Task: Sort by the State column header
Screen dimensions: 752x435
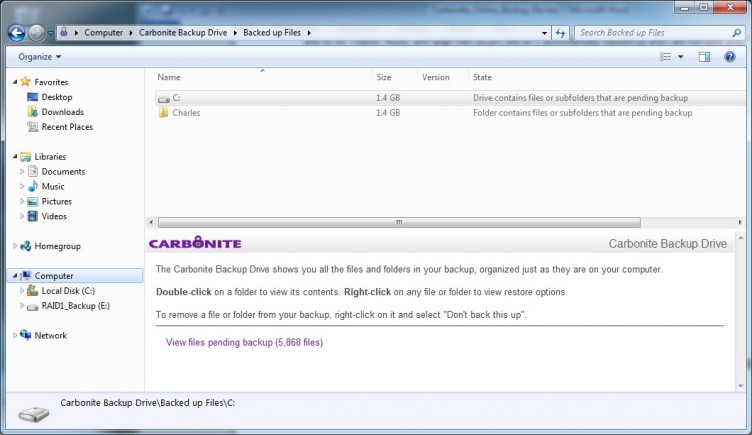Action: coord(482,77)
